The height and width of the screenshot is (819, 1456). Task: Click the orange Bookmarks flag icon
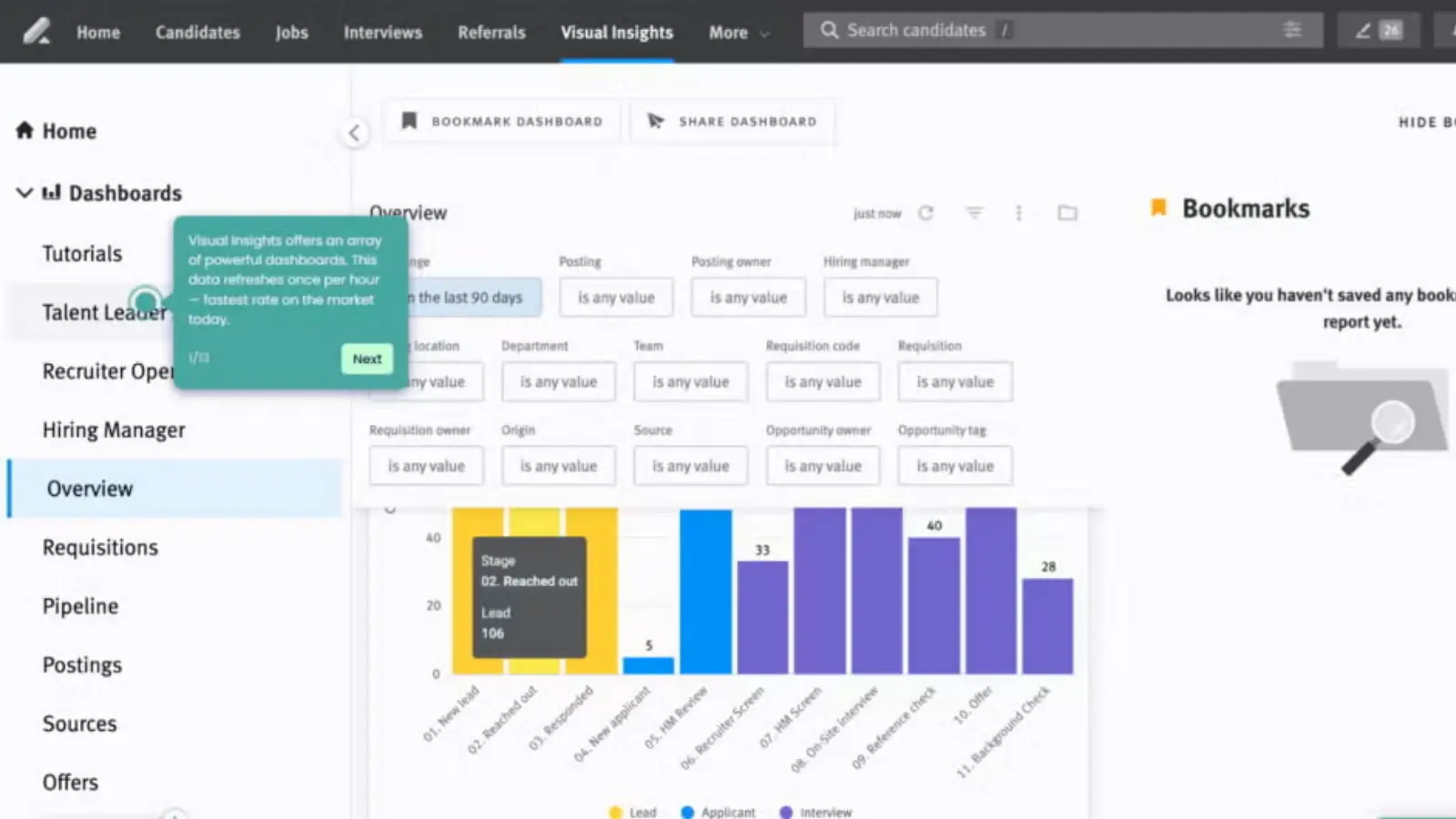1158,207
